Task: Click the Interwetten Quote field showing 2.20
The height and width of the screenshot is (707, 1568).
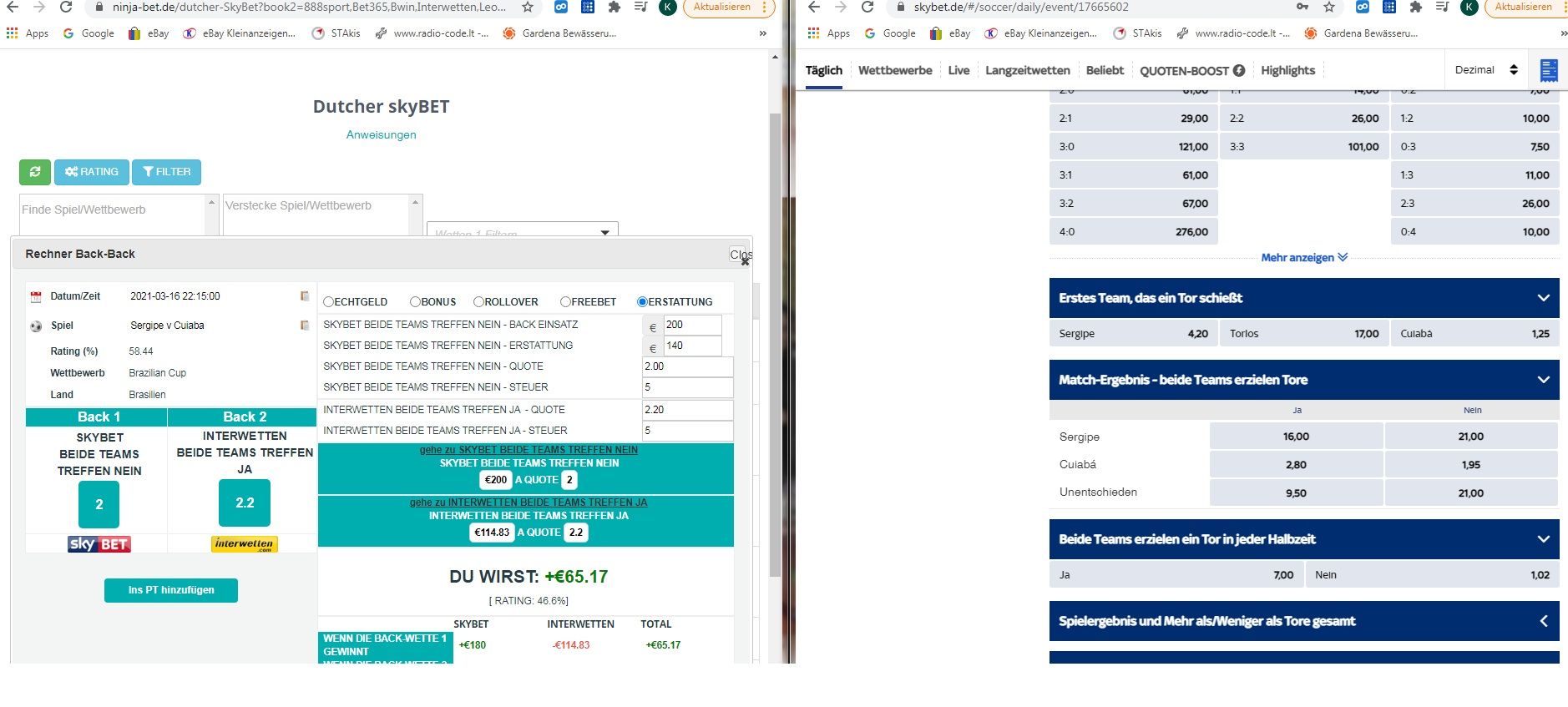Action: coord(688,410)
